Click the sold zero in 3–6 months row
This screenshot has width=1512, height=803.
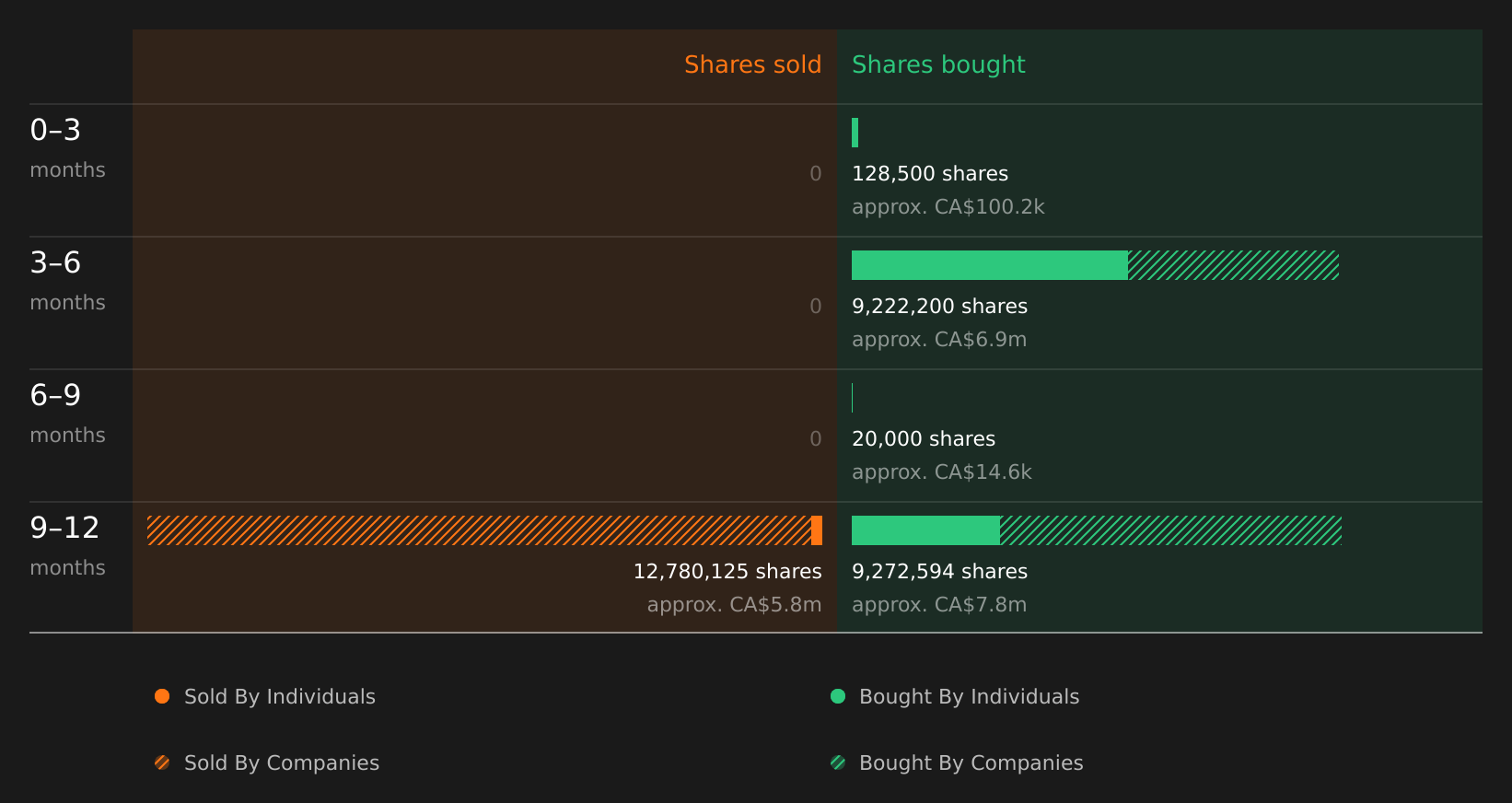pos(816,307)
